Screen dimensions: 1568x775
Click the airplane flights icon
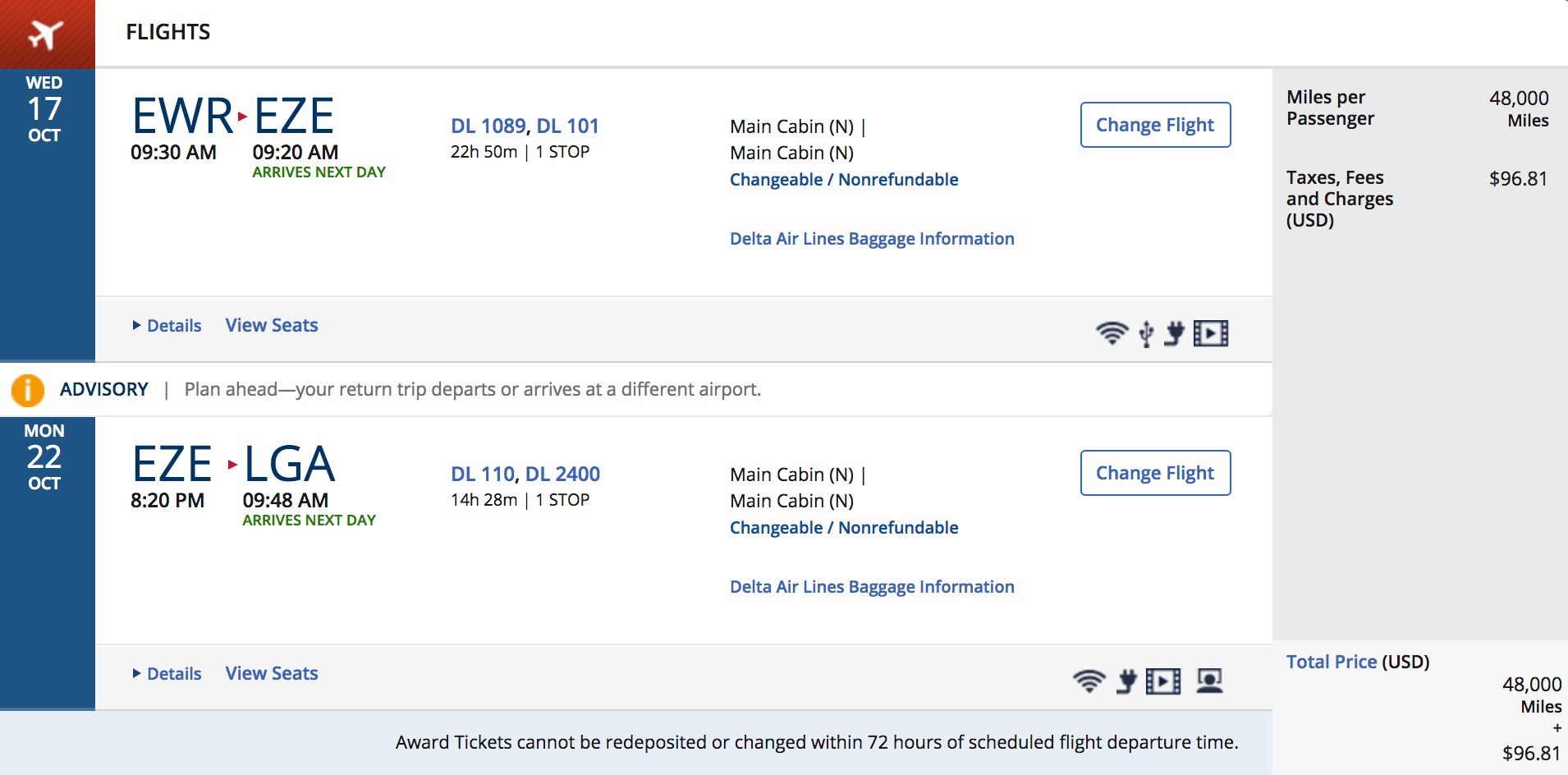pos(46,34)
